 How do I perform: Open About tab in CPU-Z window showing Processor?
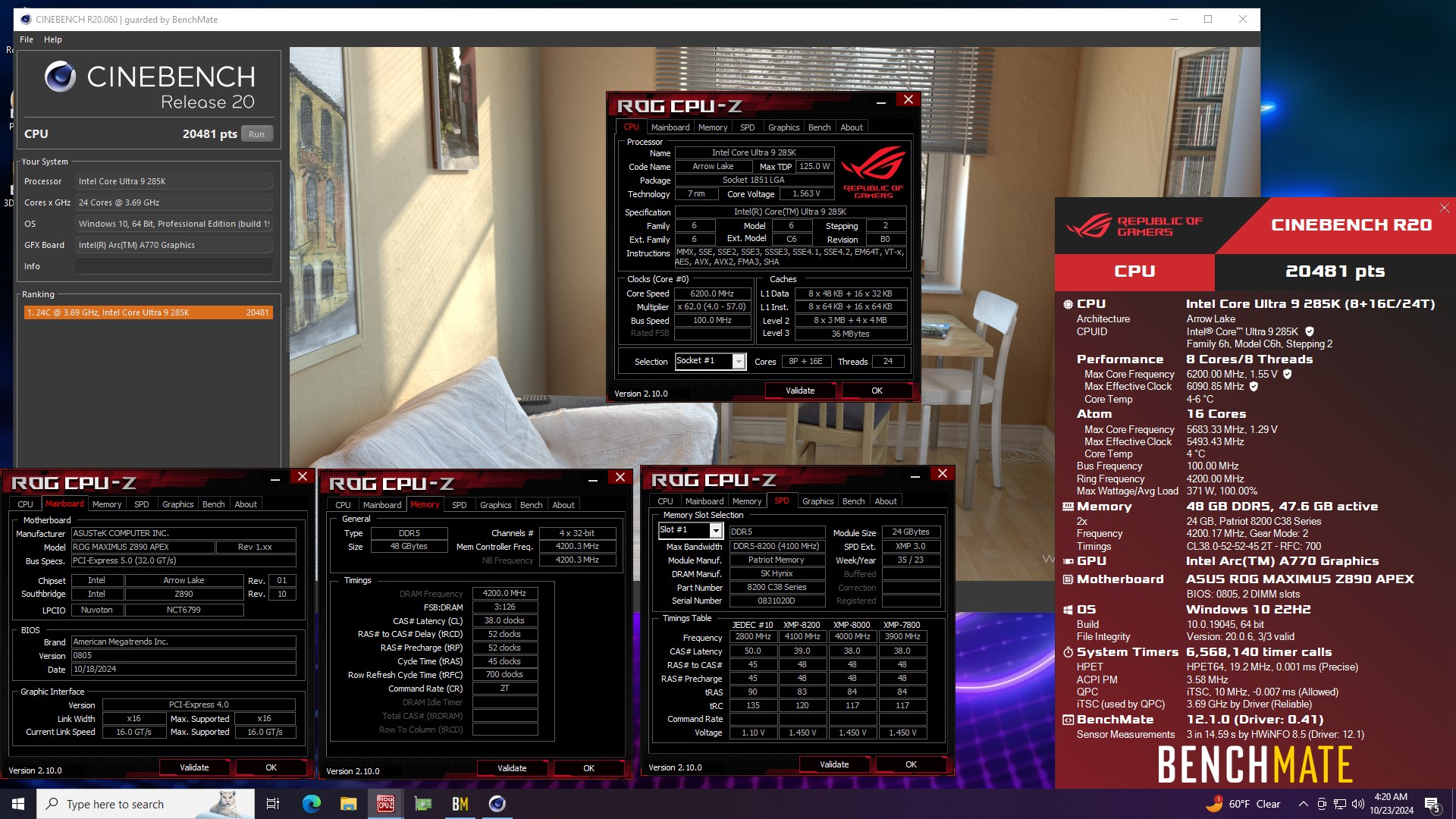click(852, 127)
